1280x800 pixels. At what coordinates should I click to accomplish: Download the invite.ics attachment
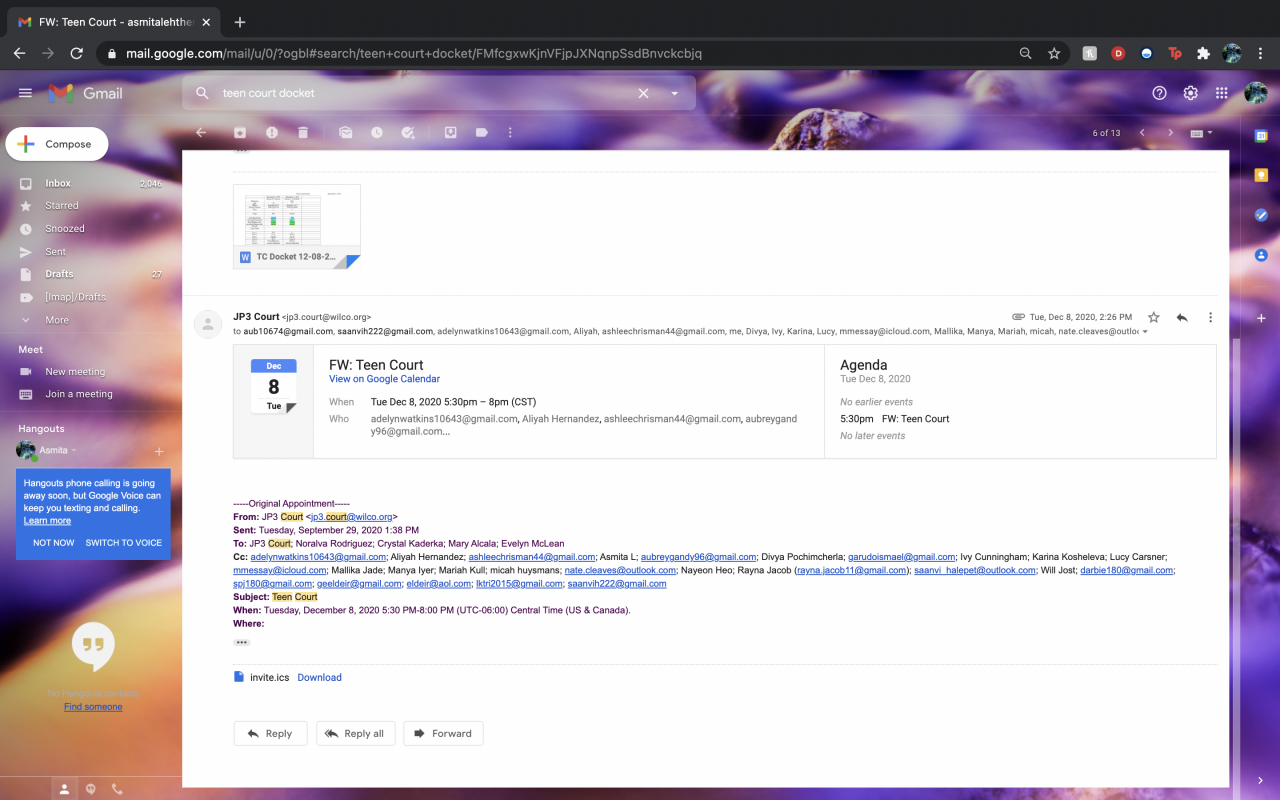[319, 677]
